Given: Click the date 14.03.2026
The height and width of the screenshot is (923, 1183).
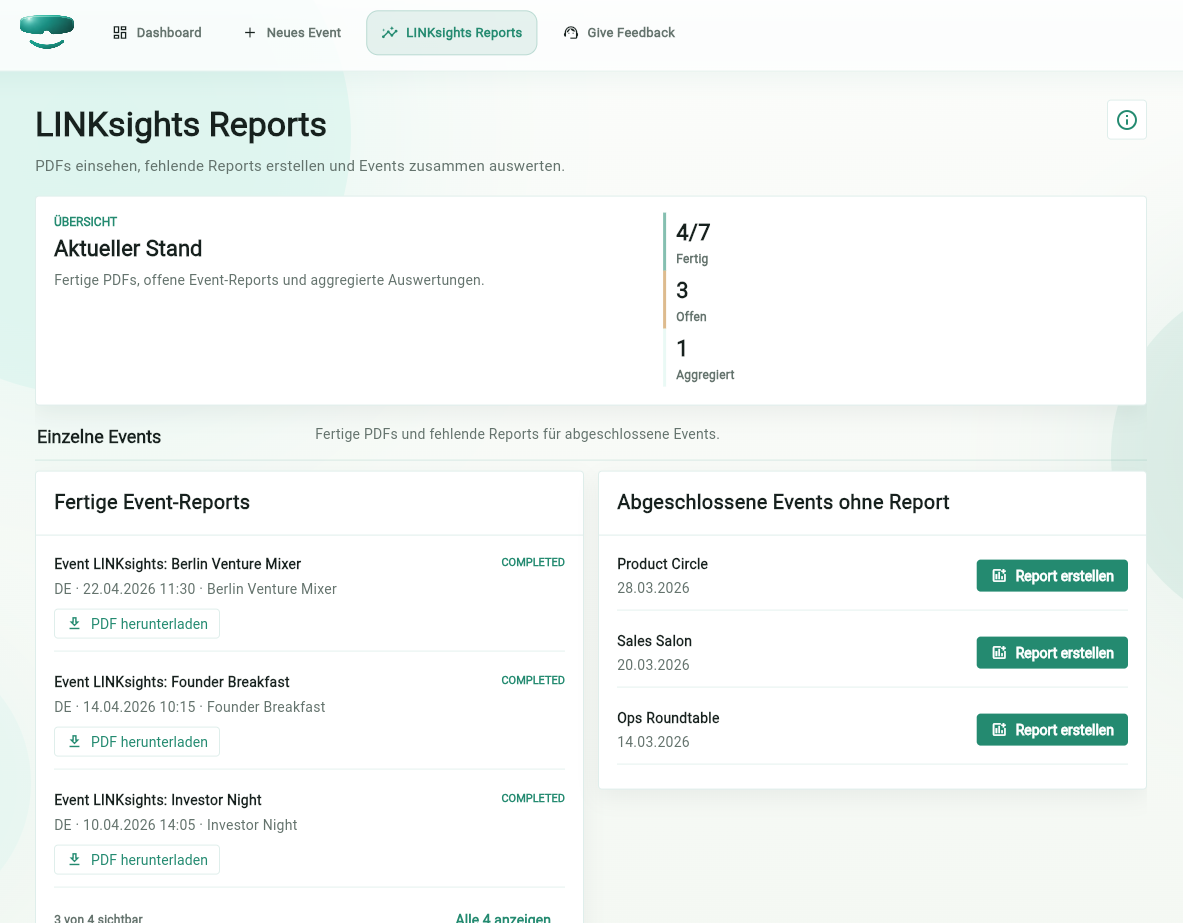Looking at the screenshot, I should (653, 742).
